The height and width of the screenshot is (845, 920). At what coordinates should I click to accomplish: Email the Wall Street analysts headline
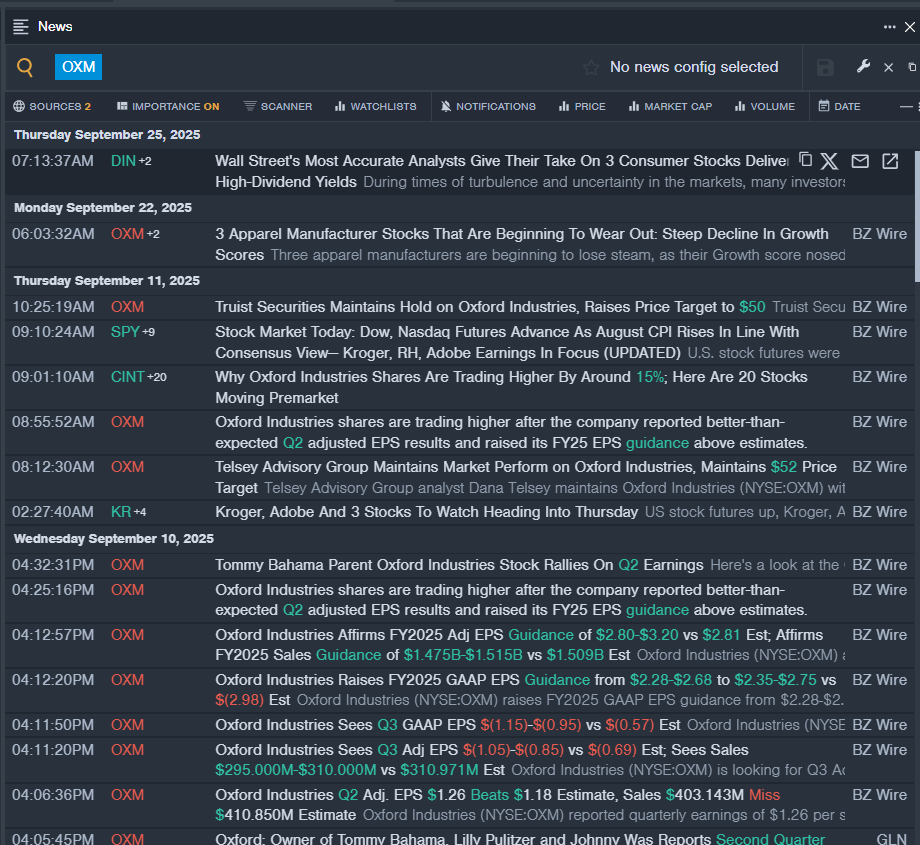pos(860,161)
